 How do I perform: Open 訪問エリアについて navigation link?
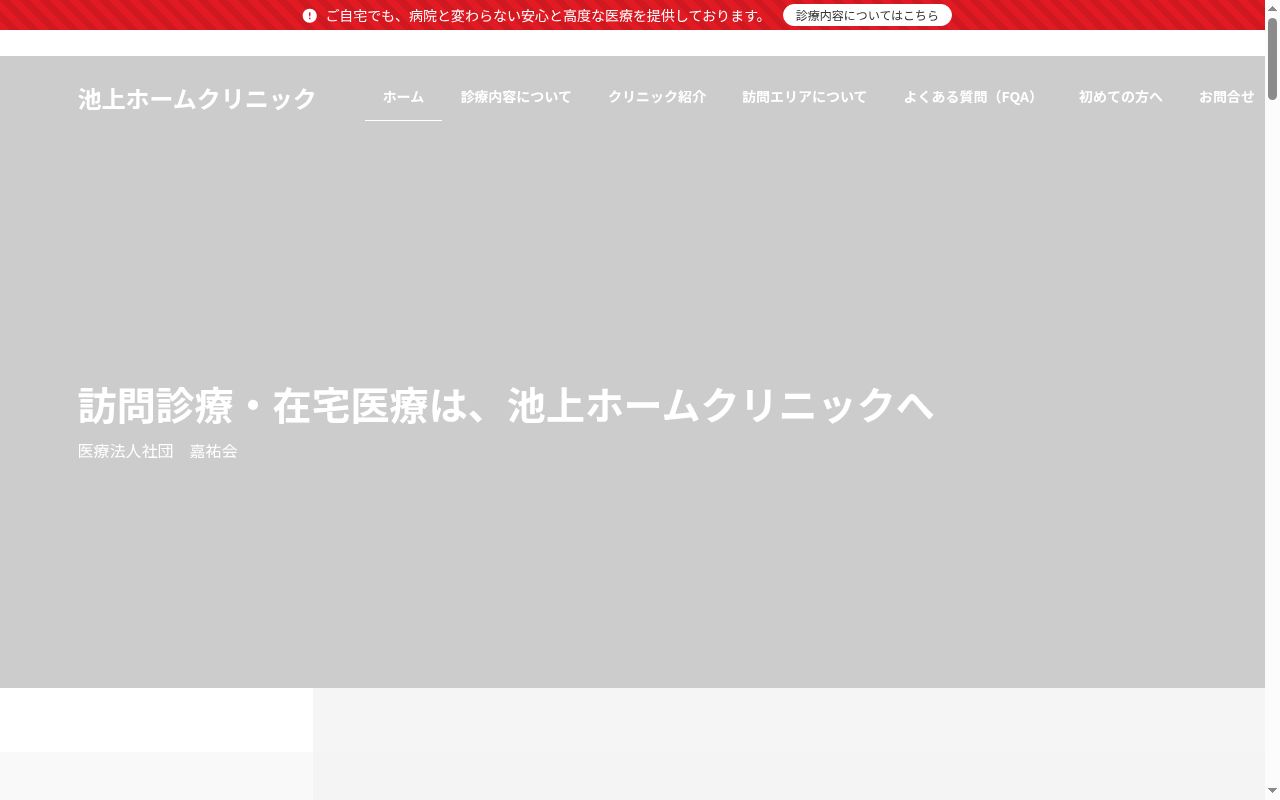(x=804, y=97)
